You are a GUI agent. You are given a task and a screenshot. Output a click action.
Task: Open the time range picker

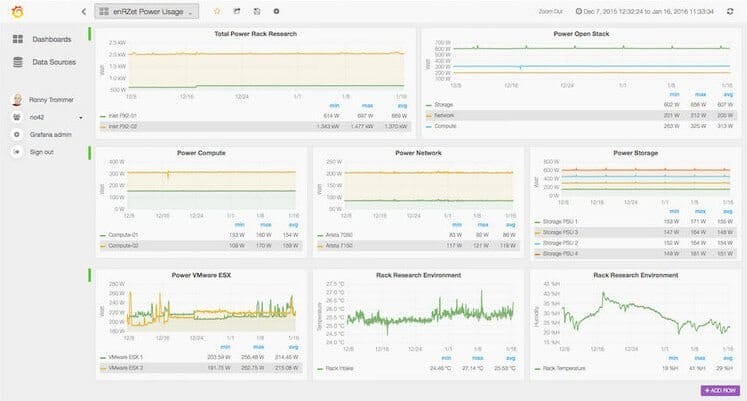pyautogui.click(x=645, y=11)
